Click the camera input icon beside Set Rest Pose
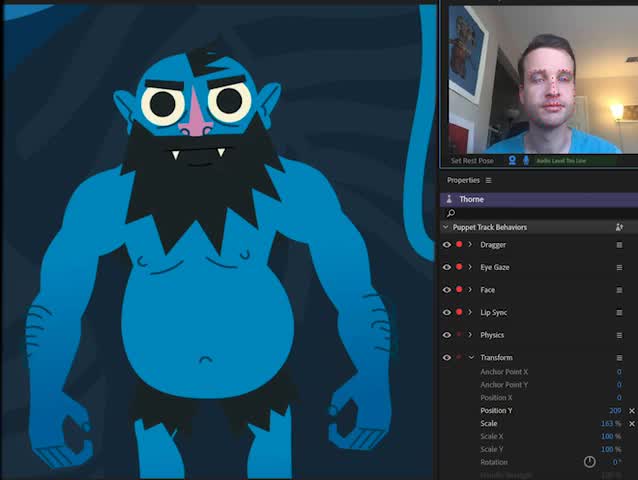The width and height of the screenshot is (638, 480). [x=513, y=160]
